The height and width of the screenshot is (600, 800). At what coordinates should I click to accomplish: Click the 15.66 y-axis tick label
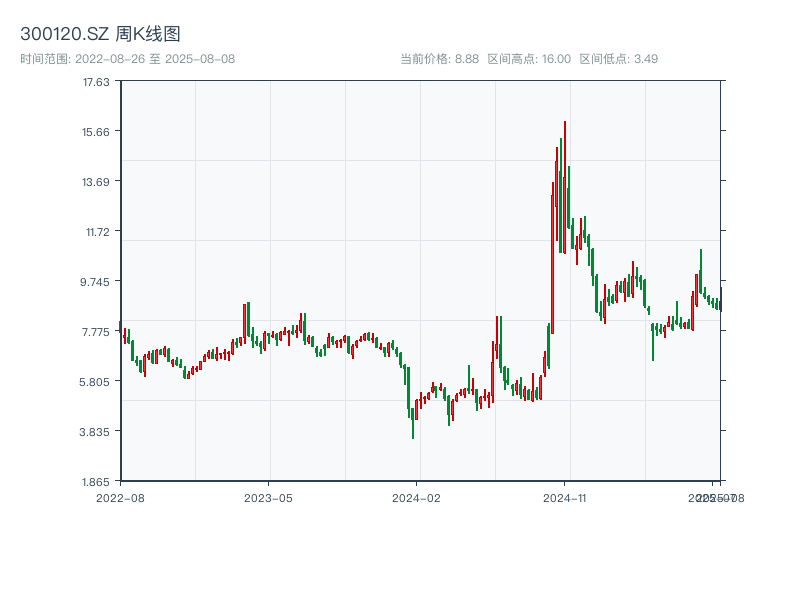96,132
